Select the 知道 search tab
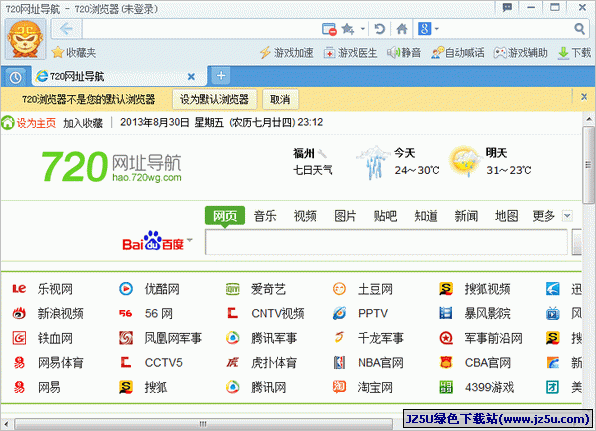Screen dimensions: 596x431 (x=426, y=216)
